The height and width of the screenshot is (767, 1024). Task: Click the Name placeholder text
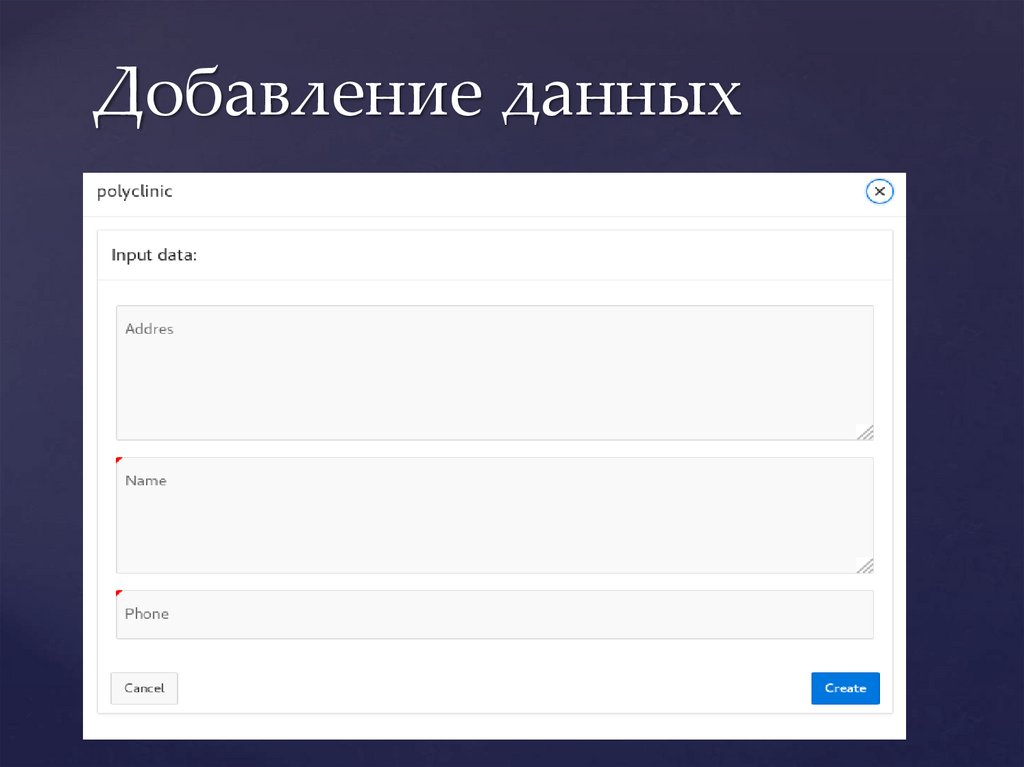click(145, 480)
